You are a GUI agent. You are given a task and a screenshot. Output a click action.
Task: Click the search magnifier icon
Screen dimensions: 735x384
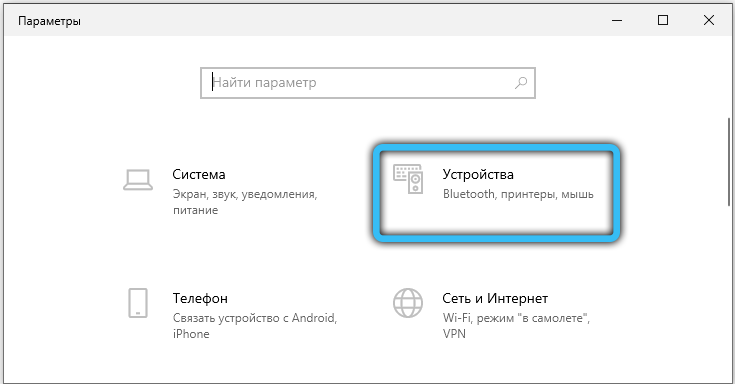click(521, 83)
